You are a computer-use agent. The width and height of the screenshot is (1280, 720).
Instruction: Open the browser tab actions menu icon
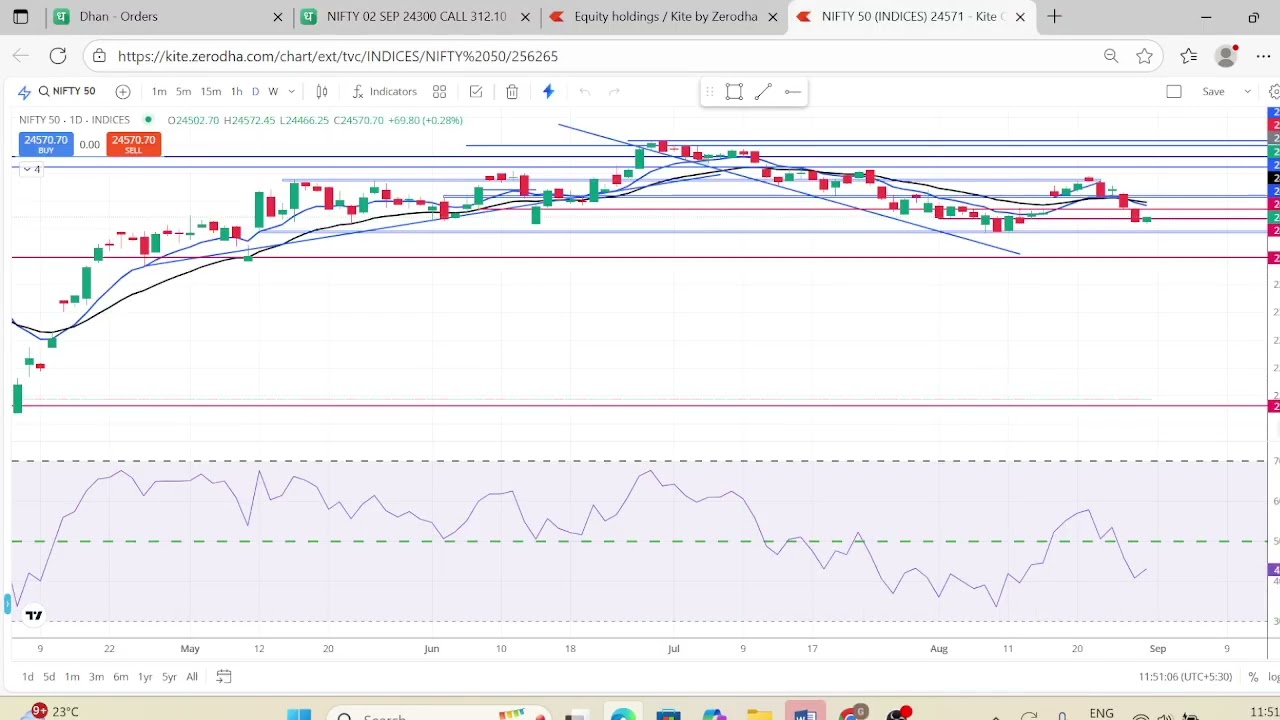21,17
